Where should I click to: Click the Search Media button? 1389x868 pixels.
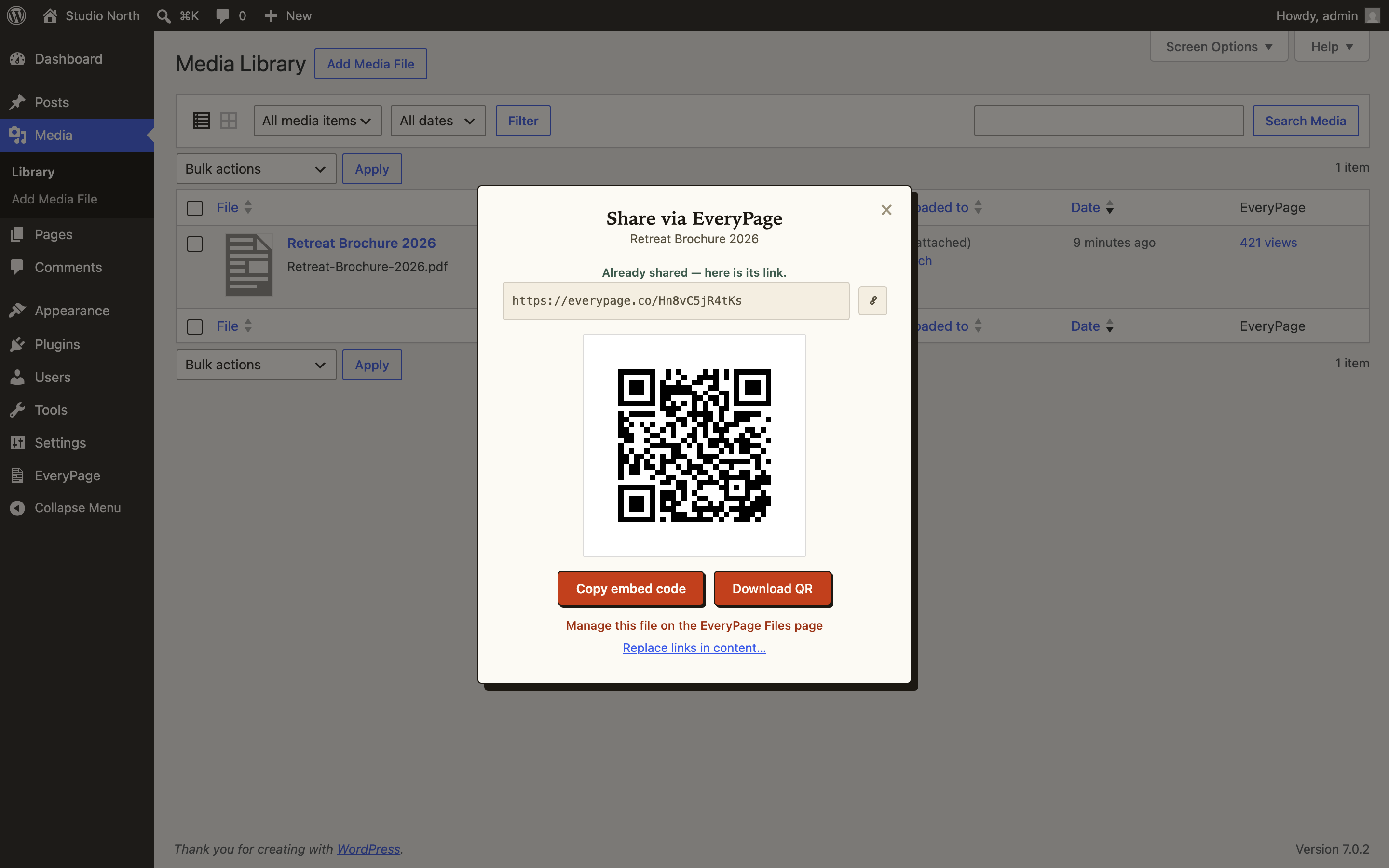tap(1305, 121)
